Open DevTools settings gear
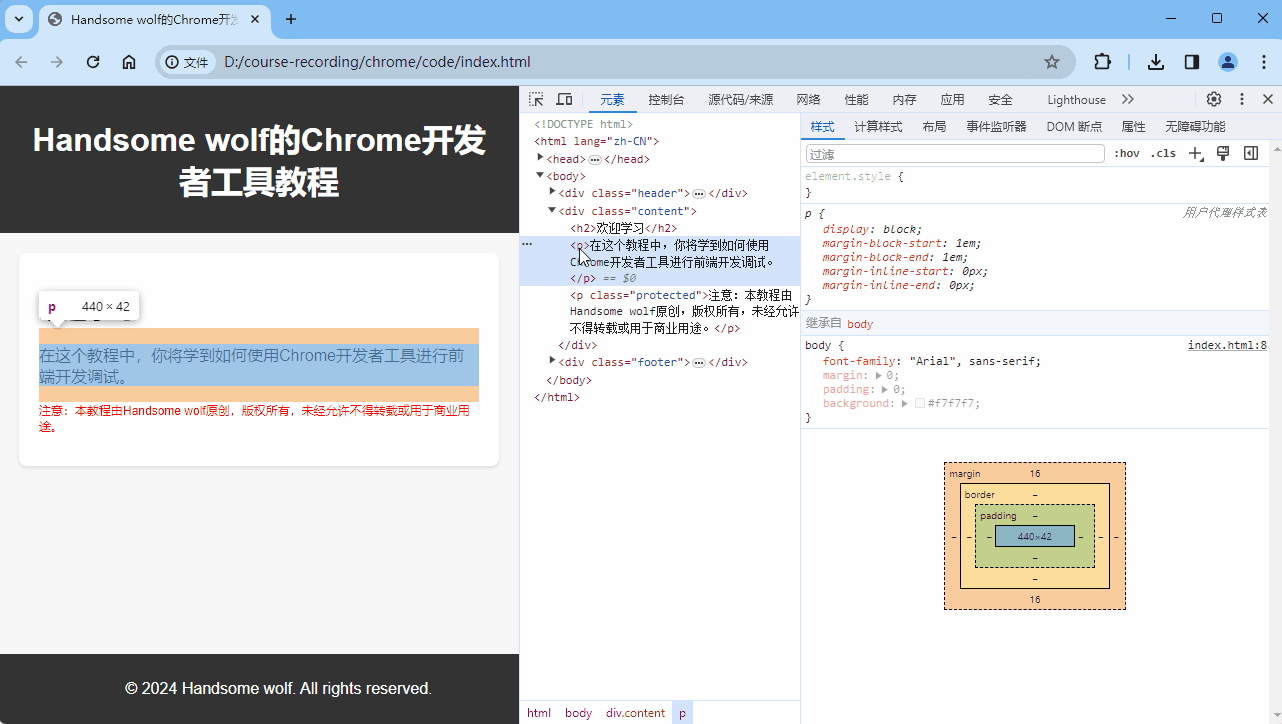Screen dimensions: 1282x724 tap(1214, 99)
